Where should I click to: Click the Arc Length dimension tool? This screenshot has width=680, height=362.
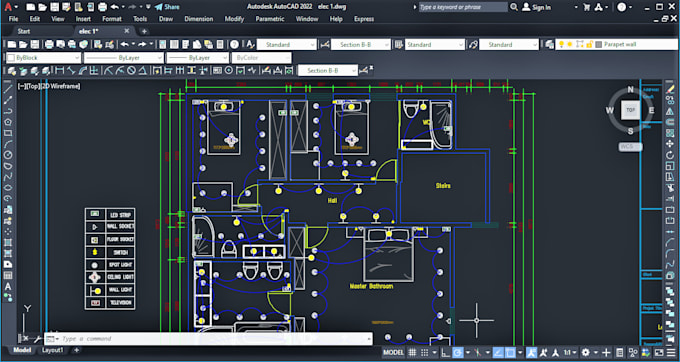[82, 71]
